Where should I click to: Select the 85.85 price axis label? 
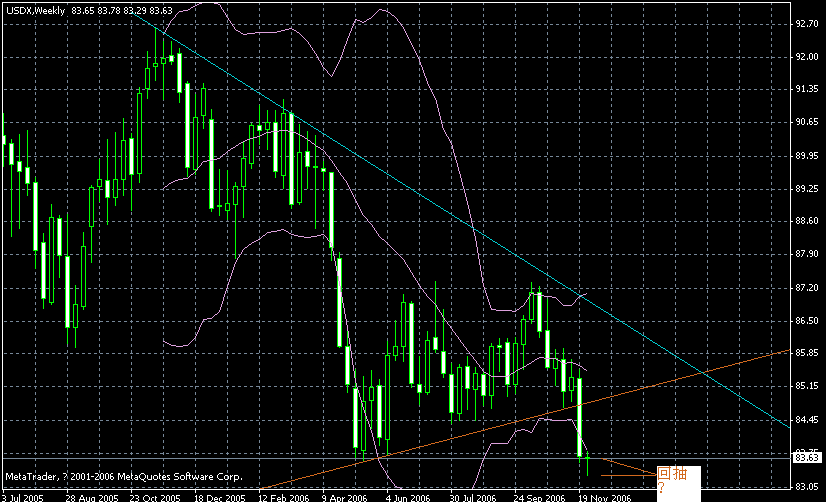pos(807,352)
